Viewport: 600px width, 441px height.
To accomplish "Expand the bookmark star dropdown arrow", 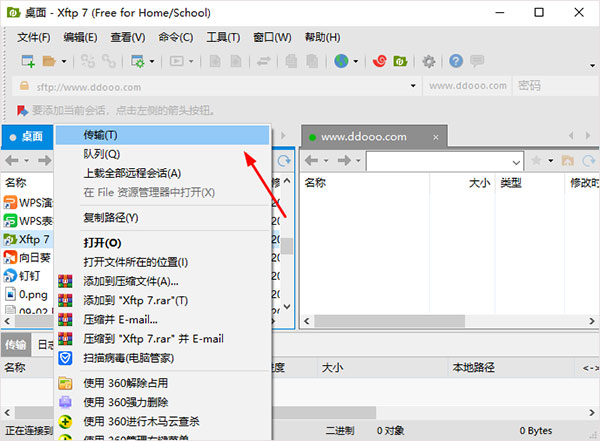I will (551, 161).
